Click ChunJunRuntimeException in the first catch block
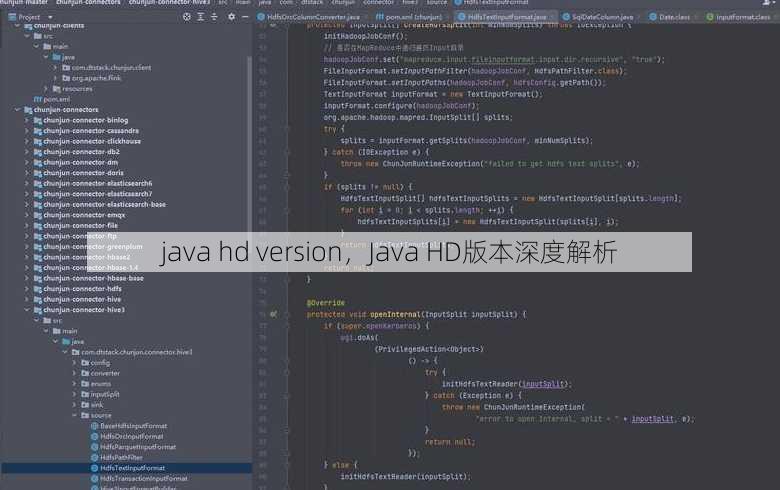Screen dimensions: 780x490 click(431, 164)
